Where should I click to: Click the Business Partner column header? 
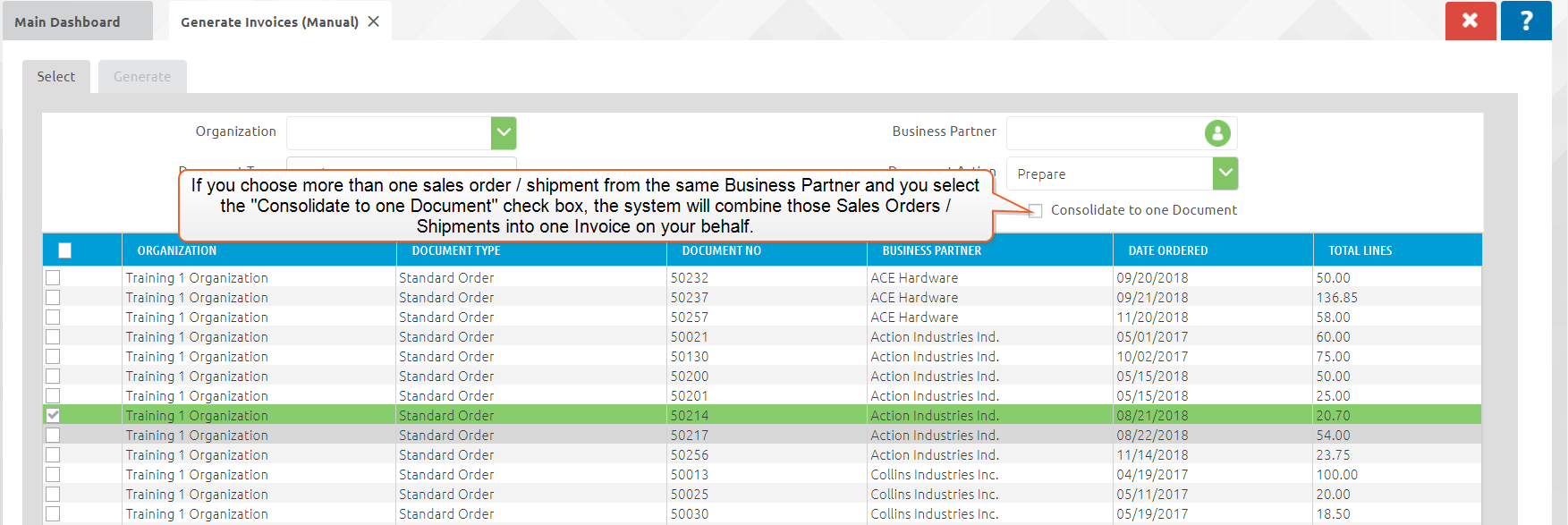coord(931,250)
